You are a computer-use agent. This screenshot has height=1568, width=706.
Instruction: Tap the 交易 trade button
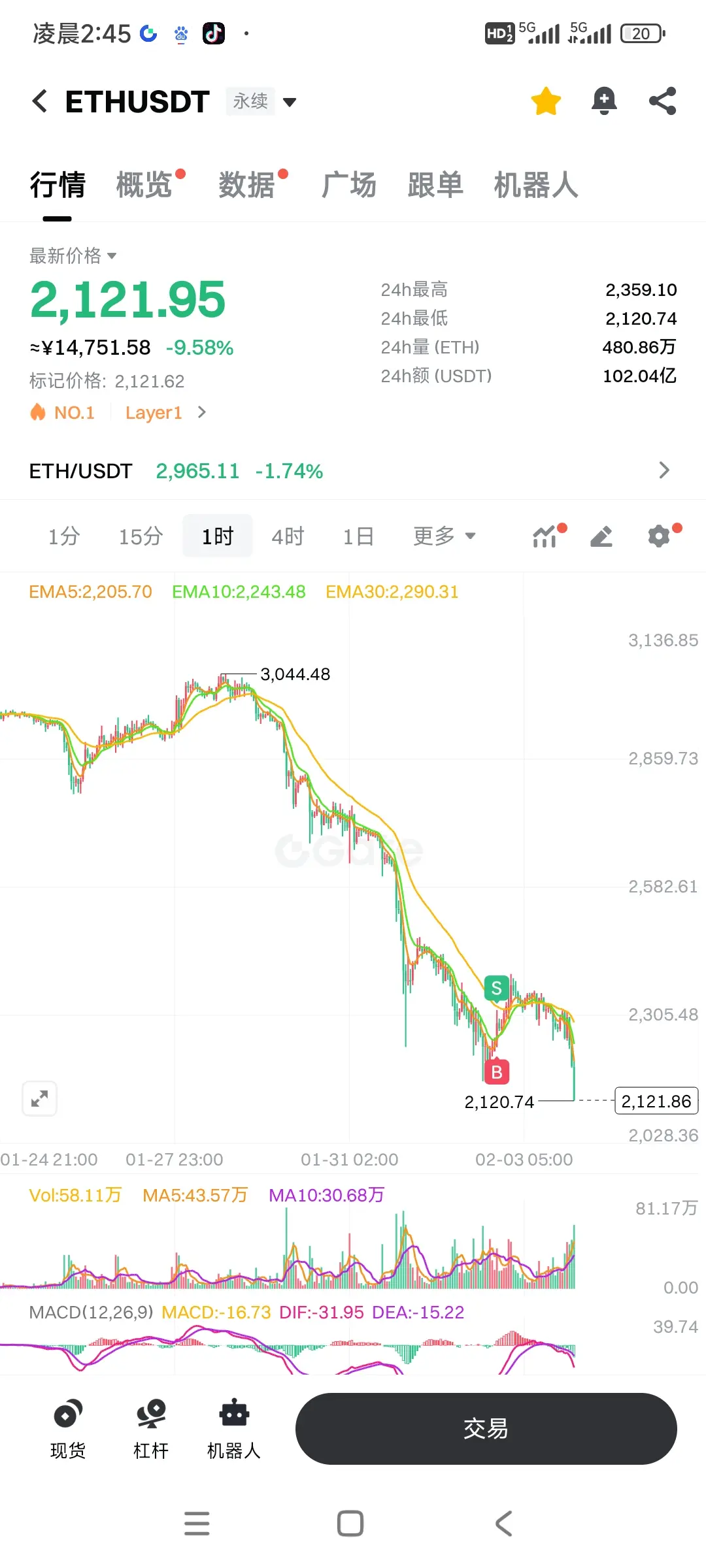point(486,1429)
